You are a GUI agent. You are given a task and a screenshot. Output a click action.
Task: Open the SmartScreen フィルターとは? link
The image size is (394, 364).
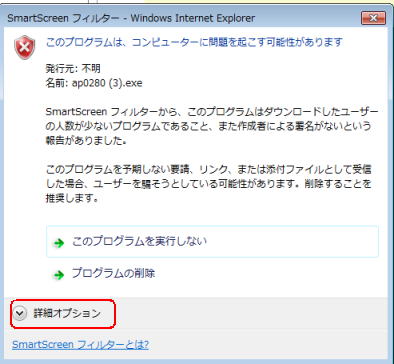point(80,344)
